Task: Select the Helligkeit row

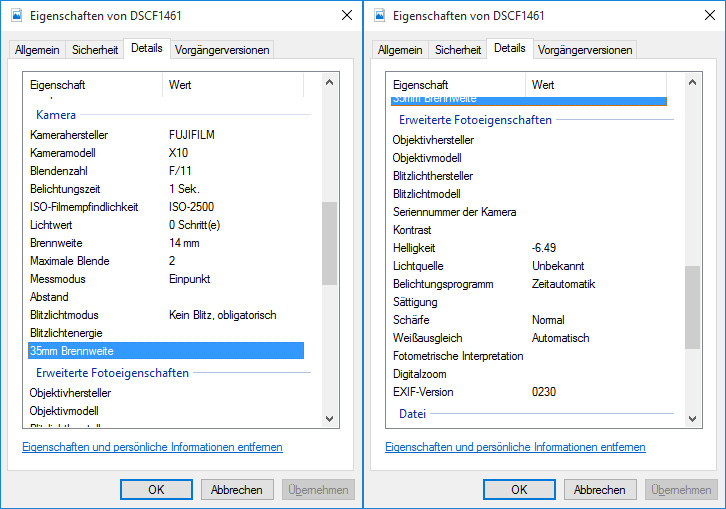Action: pyautogui.click(x=529, y=248)
